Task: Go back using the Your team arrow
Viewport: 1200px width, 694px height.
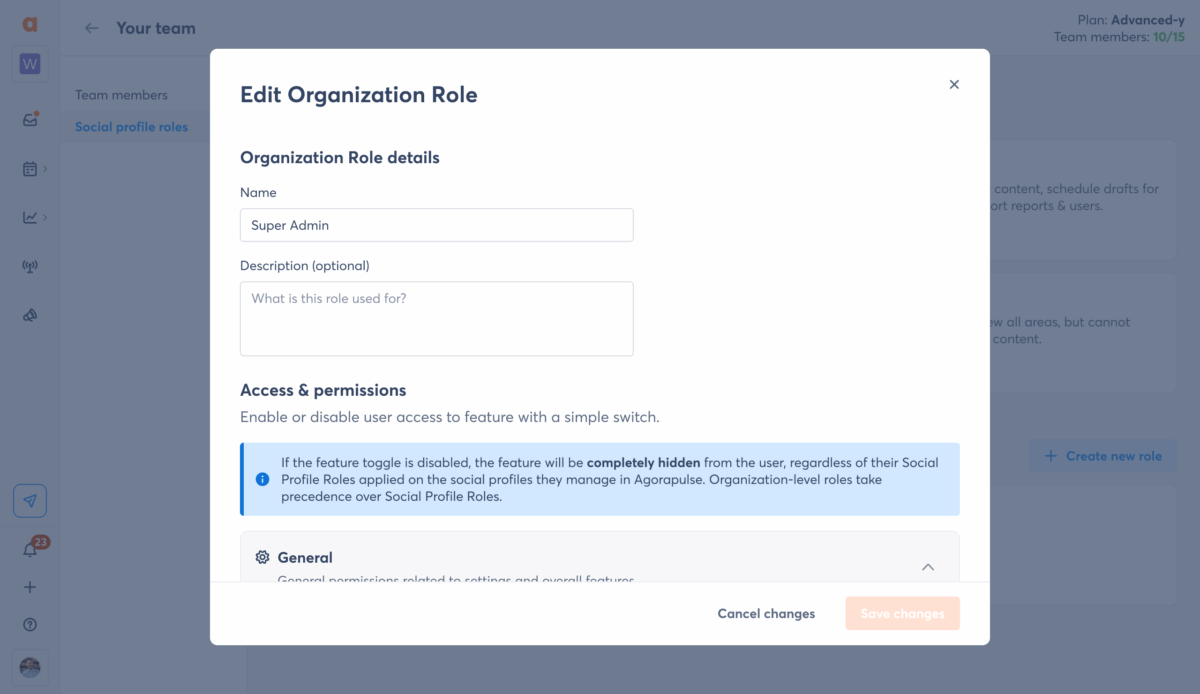Action: pos(92,28)
